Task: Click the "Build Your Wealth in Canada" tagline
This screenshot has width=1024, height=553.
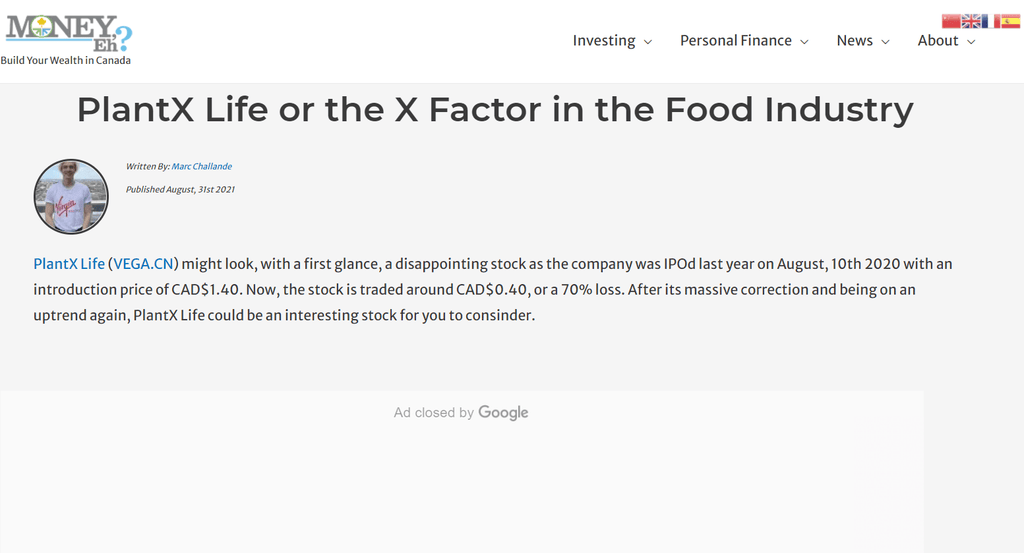Action: [x=65, y=60]
